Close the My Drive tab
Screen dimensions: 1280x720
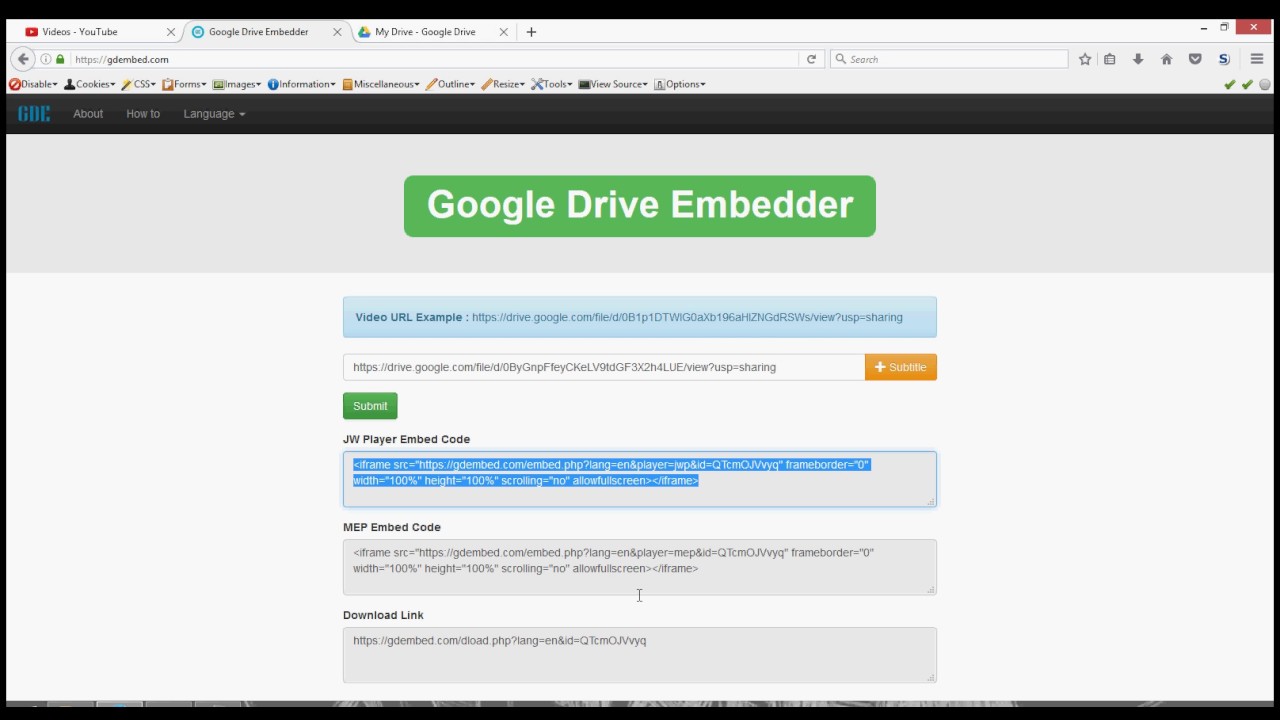[x=503, y=32]
